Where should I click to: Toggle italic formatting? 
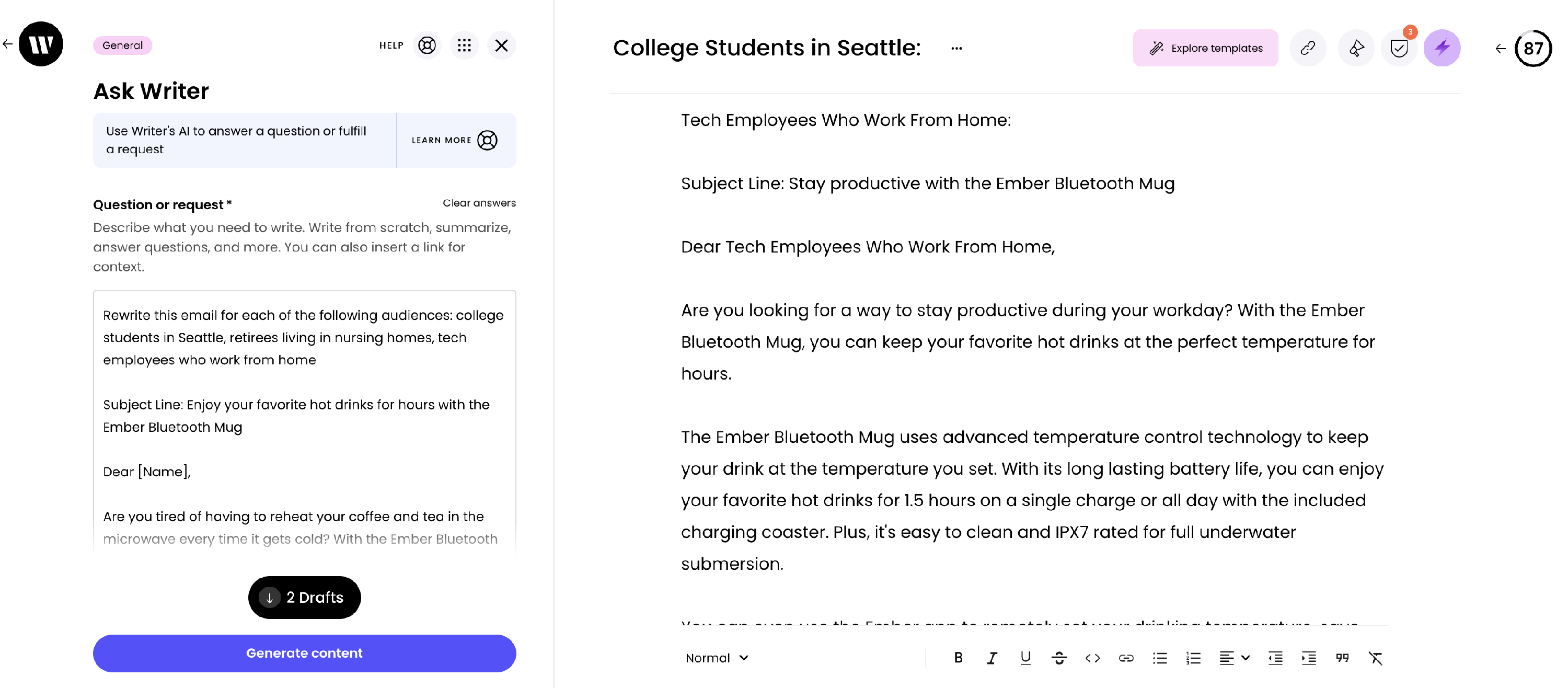tap(991, 658)
